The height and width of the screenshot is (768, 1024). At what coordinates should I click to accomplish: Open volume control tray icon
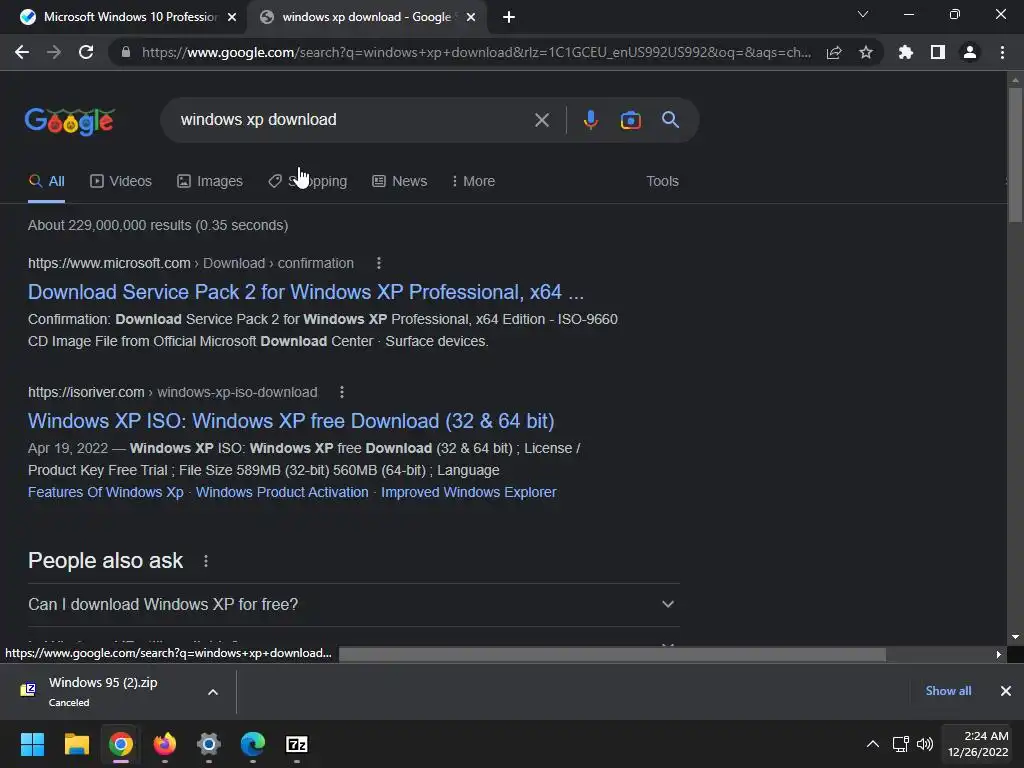(925, 744)
